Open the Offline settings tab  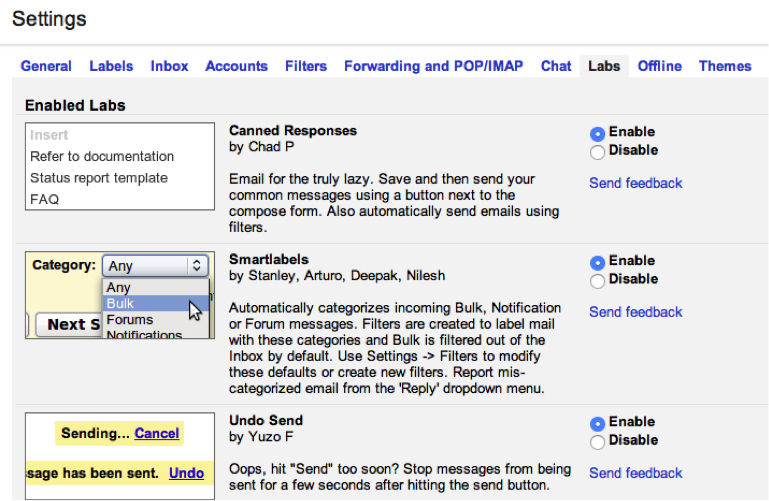click(x=659, y=66)
